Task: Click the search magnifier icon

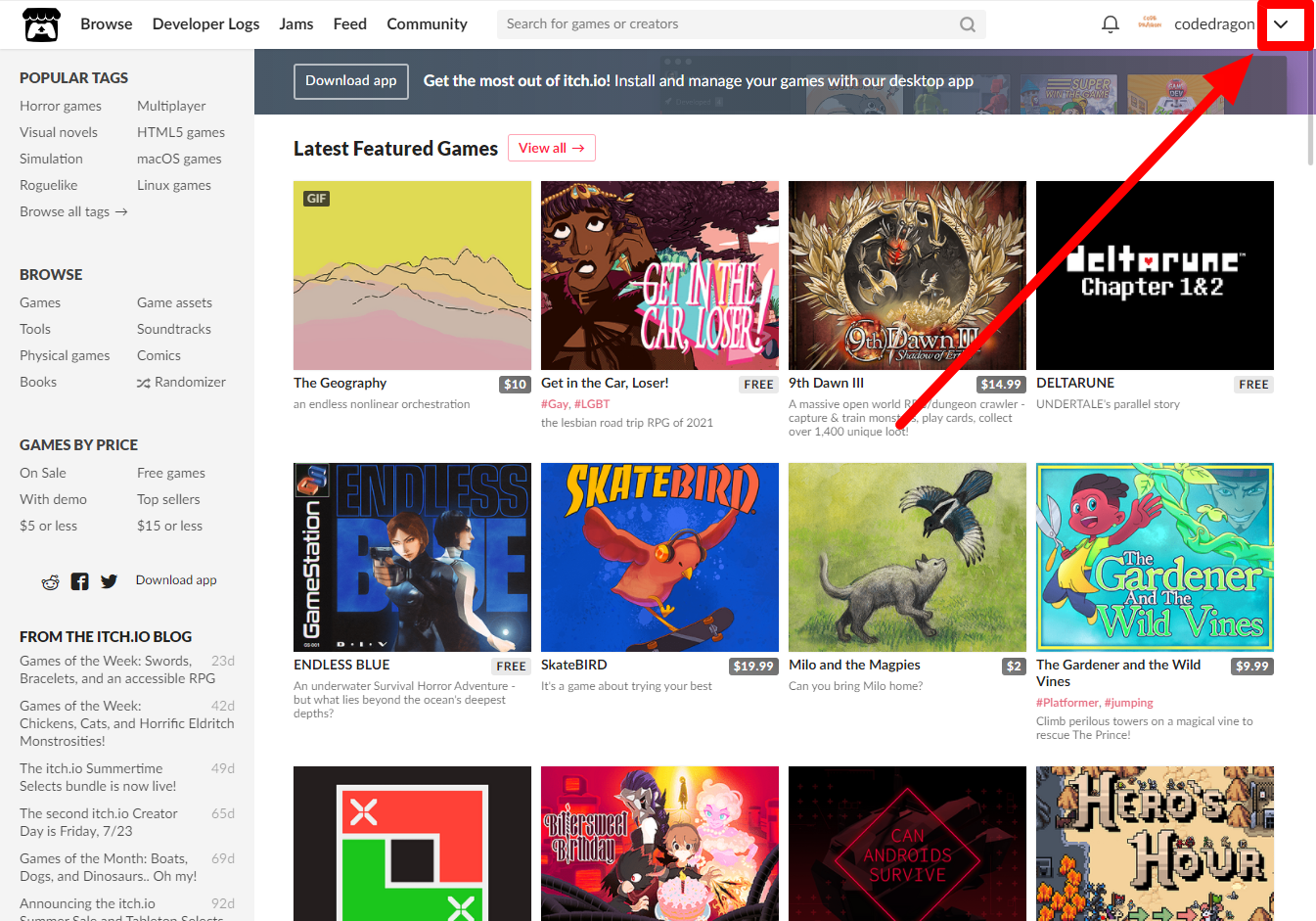Action: tap(967, 24)
